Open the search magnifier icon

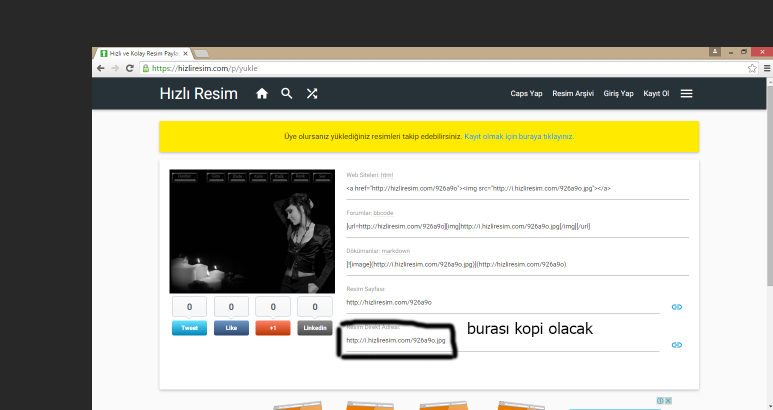[287, 94]
